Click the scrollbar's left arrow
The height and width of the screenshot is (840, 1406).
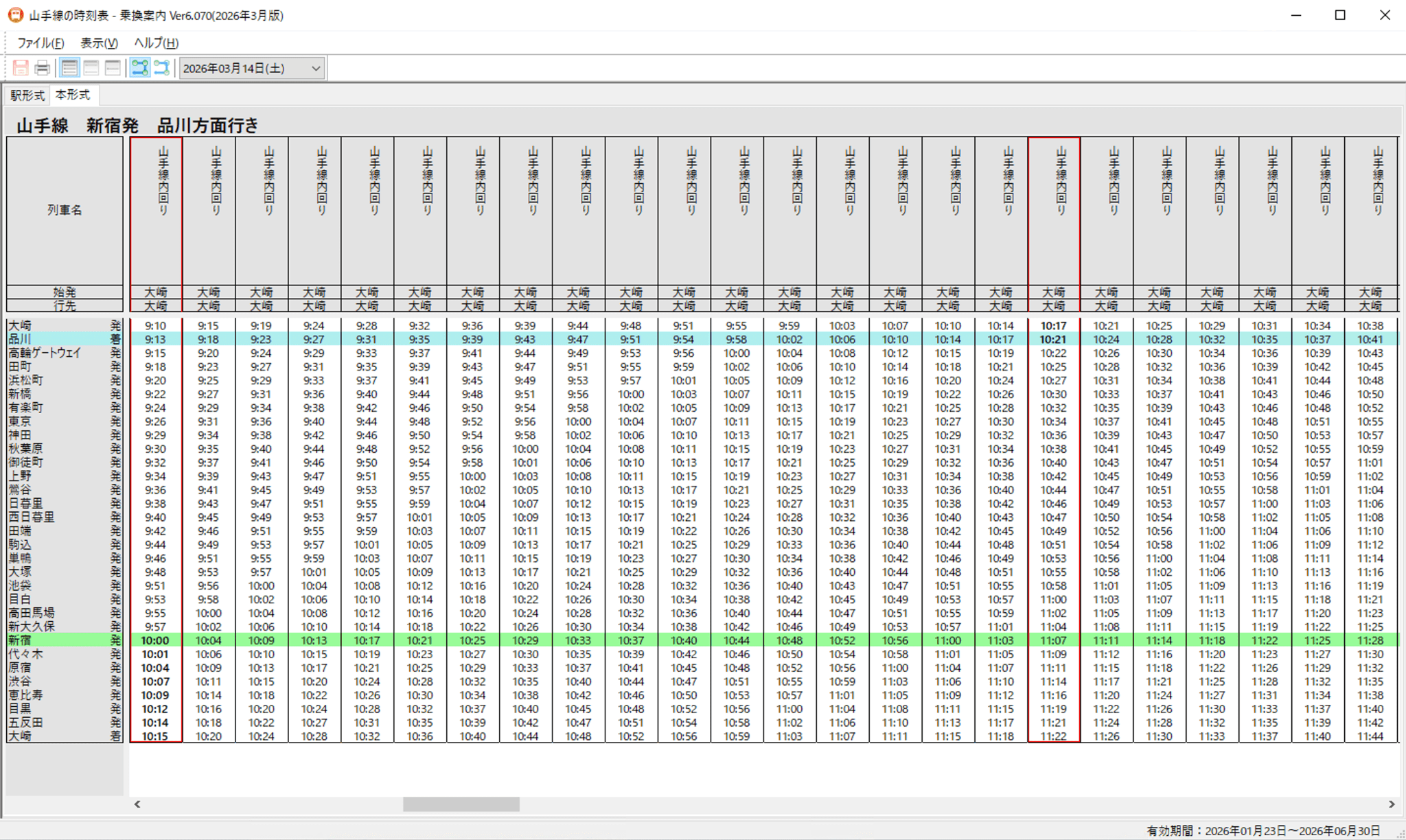coord(137,804)
